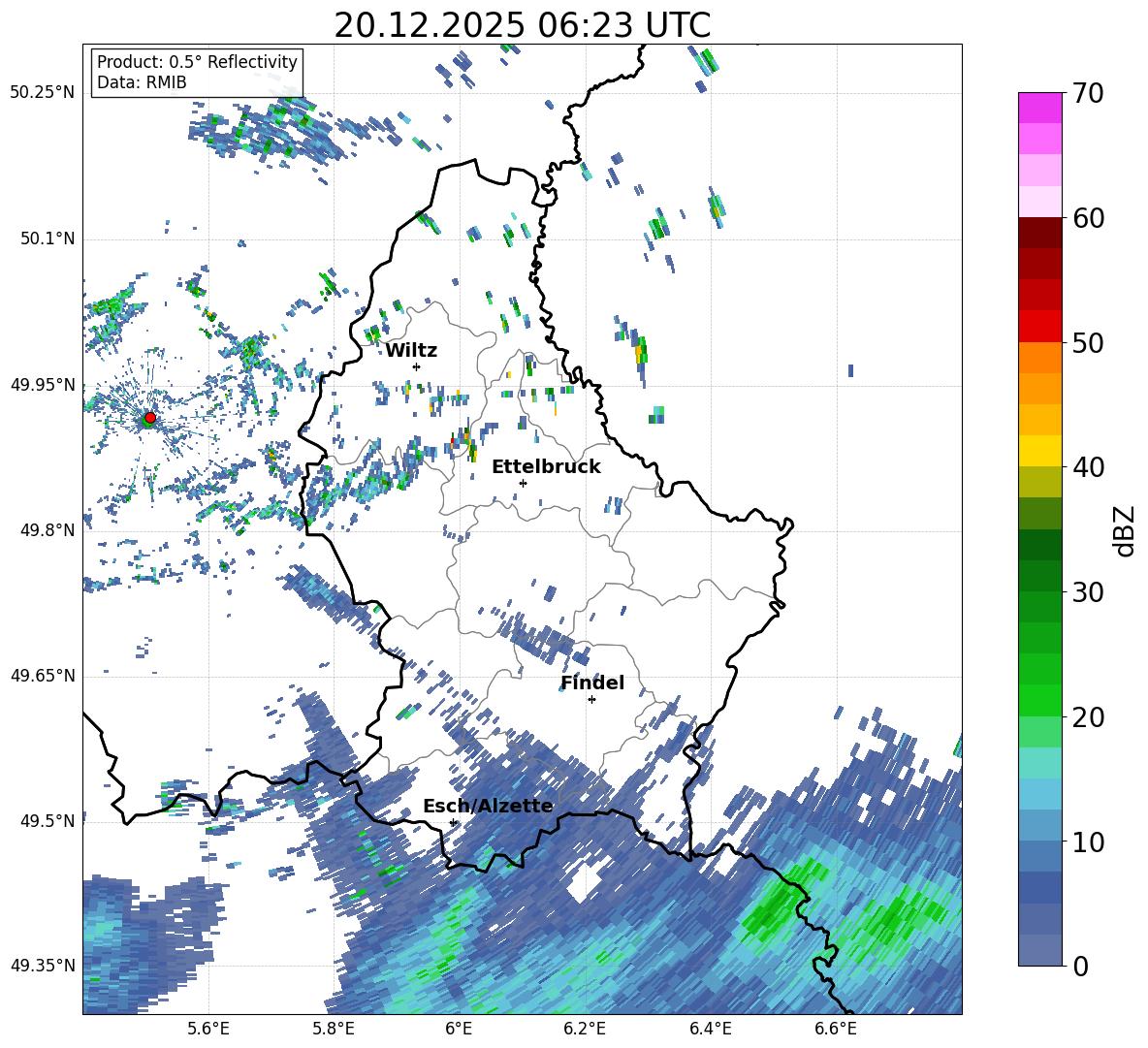1148x1048 pixels.
Task: Click the 6.6°E longitude label
Action: click(836, 1029)
